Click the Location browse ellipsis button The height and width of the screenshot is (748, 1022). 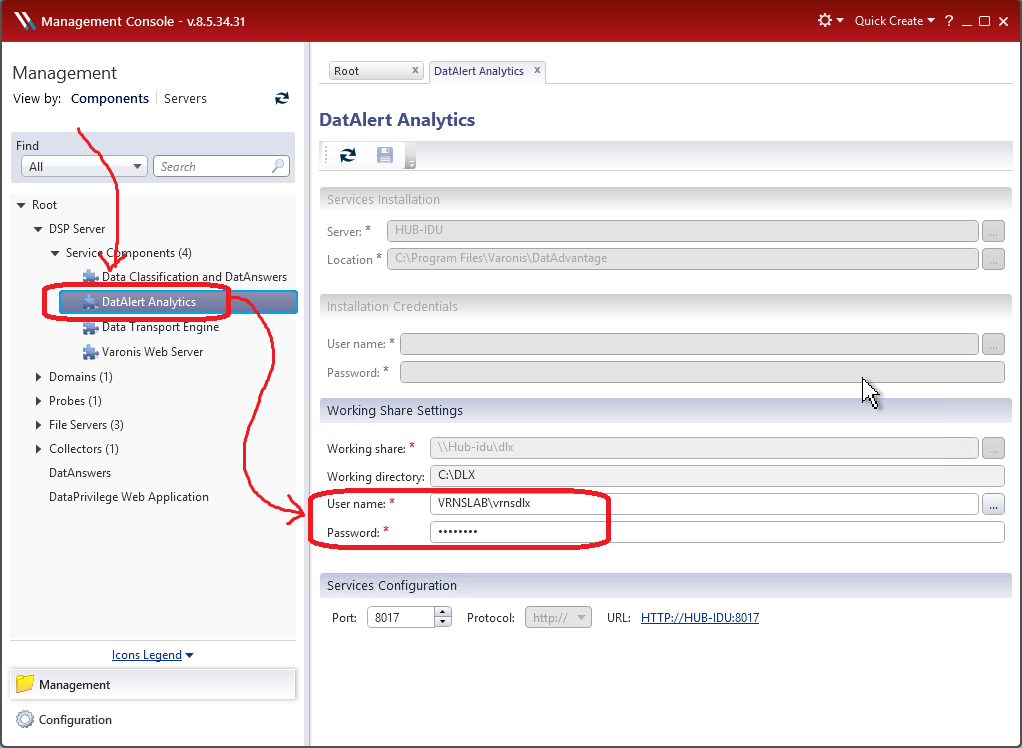tap(993, 259)
